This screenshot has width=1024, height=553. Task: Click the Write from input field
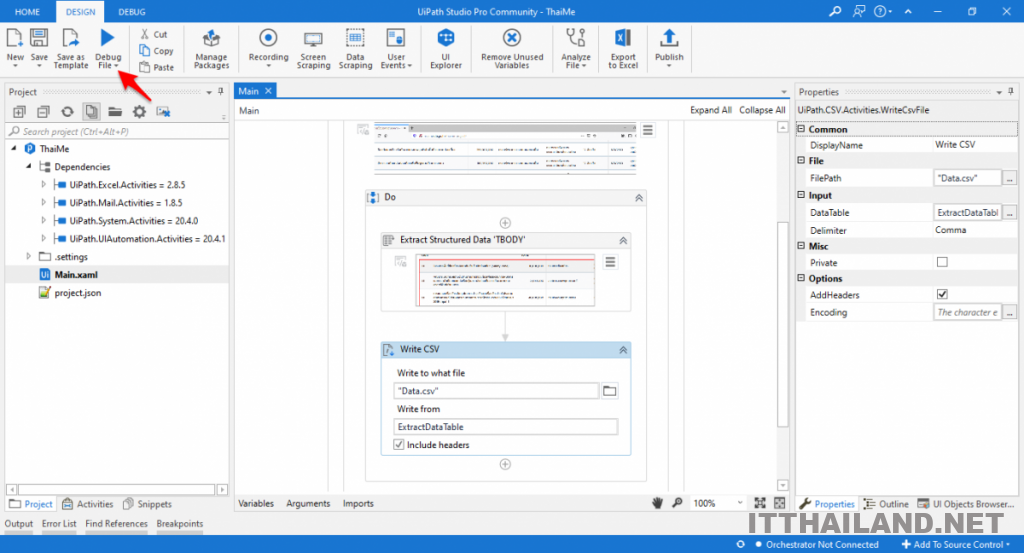(x=505, y=427)
